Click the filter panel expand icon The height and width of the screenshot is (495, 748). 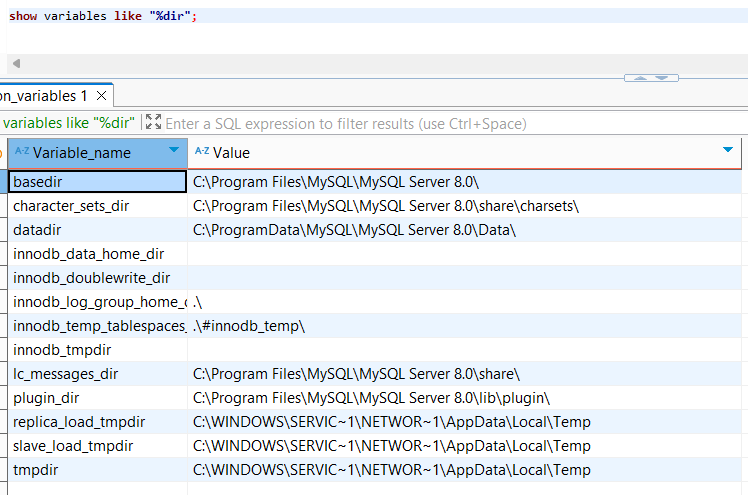point(153,122)
